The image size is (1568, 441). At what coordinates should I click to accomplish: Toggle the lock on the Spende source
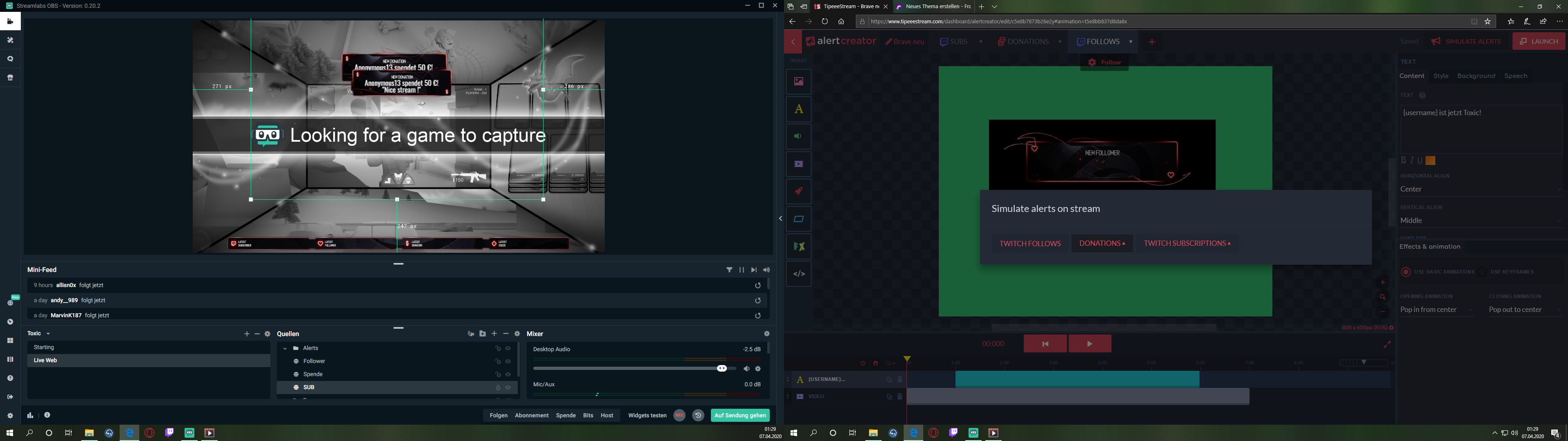497,374
